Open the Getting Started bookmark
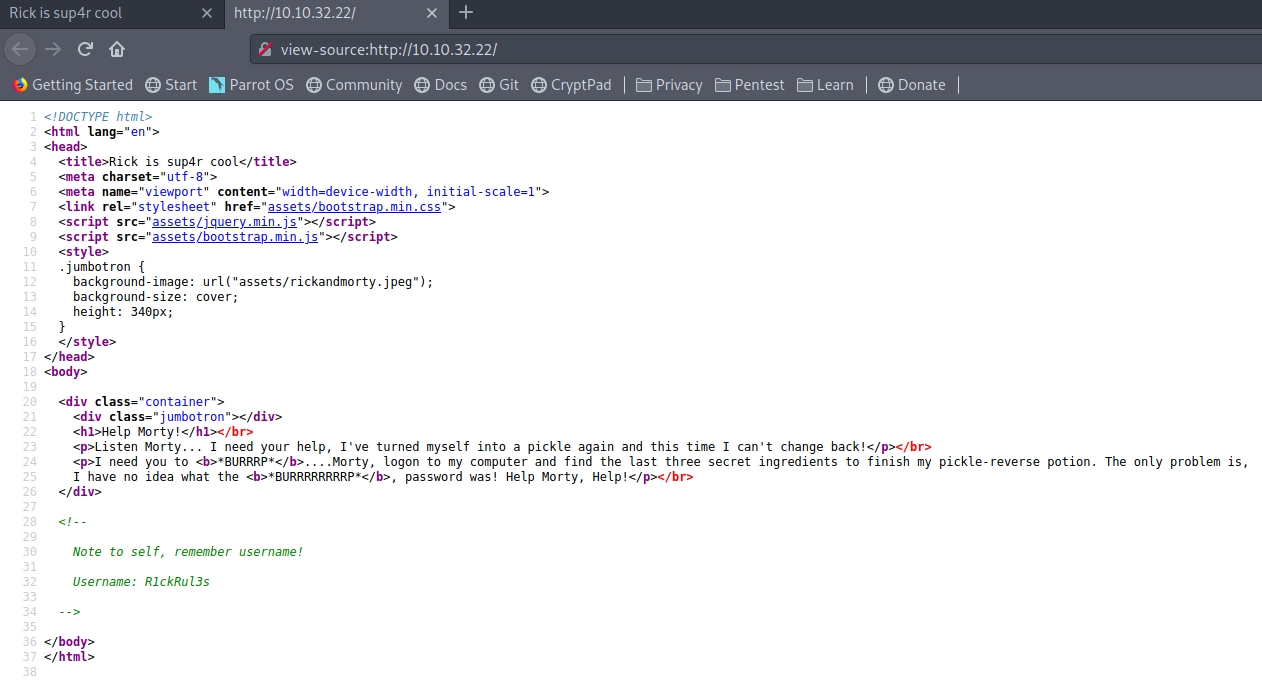 coord(73,85)
